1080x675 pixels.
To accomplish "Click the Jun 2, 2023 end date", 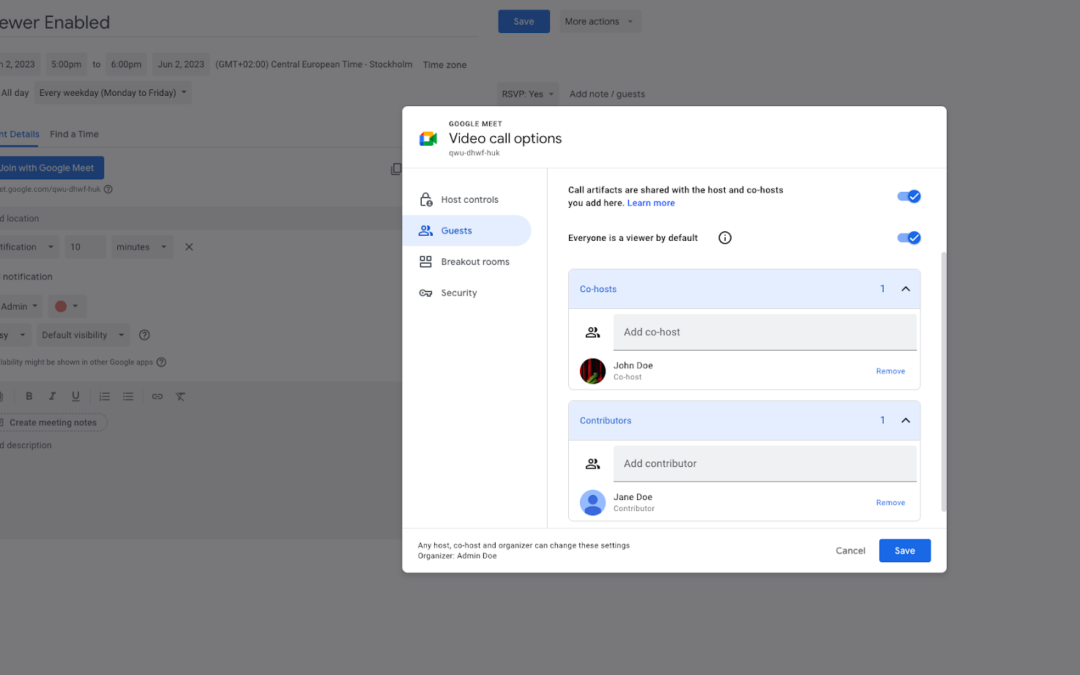I will pyautogui.click(x=180, y=64).
